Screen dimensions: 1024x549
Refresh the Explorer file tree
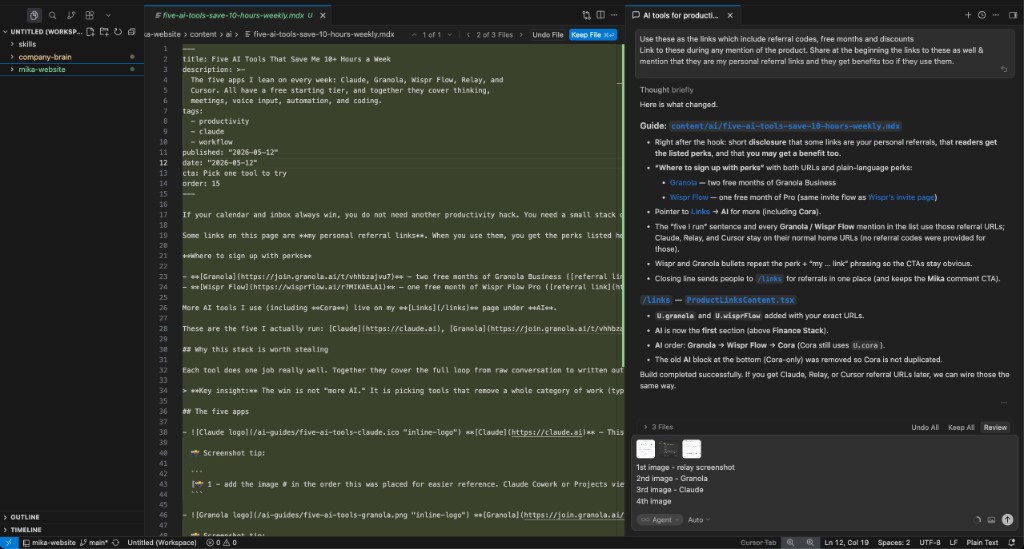tap(118, 31)
